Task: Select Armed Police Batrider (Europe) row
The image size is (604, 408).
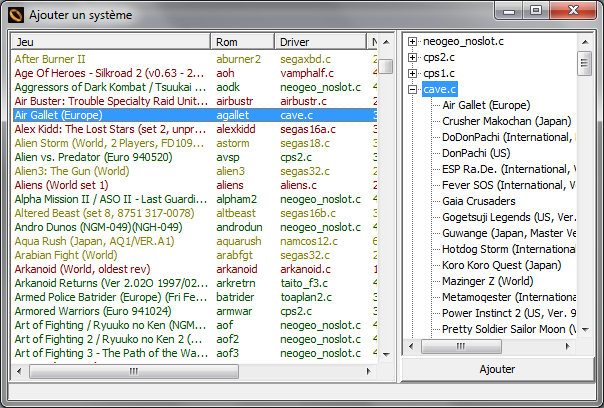Action: pyautogui.click(x=195, y=297)
